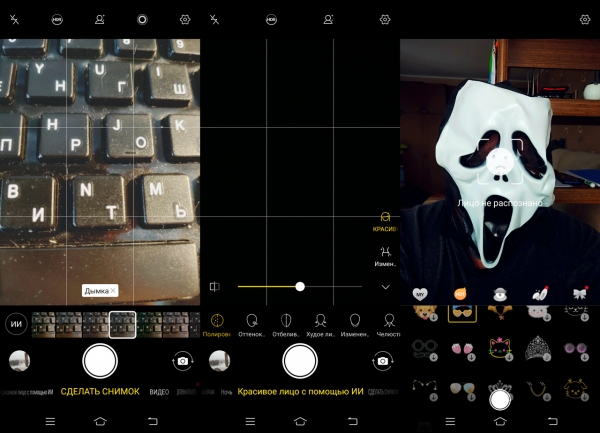Close the Дымка filter label

tap(113, 291)
